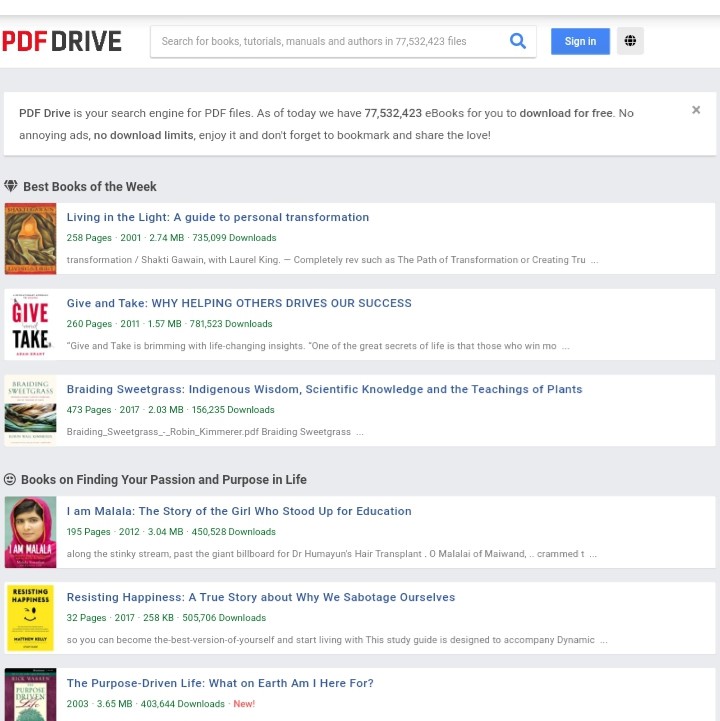Open the language globe button
Screen dimensions: 720x721
pos(630,41)
